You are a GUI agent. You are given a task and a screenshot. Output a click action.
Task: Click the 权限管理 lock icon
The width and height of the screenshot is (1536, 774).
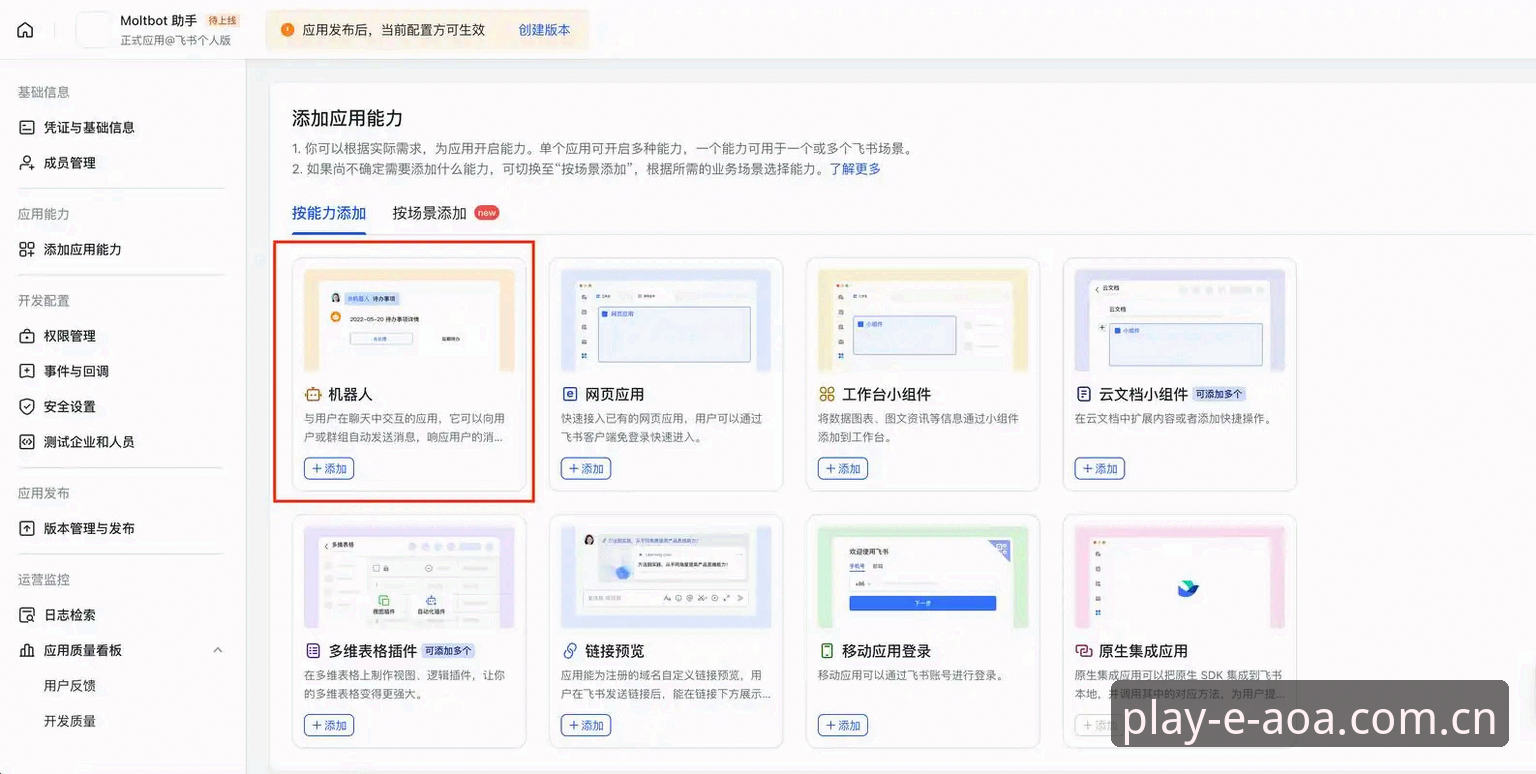(27, 336)
